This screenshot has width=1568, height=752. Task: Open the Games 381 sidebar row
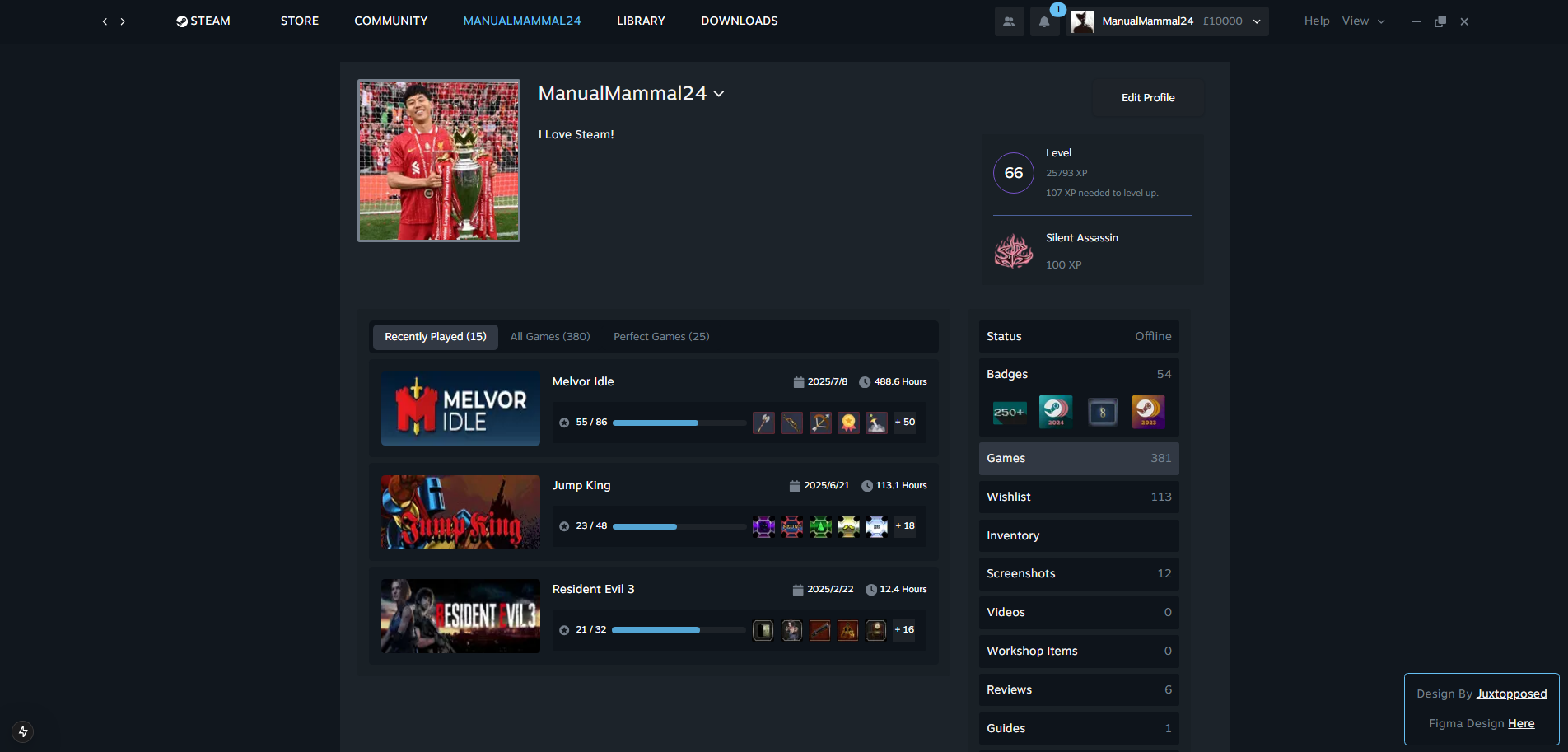[x=1079, y=459]
